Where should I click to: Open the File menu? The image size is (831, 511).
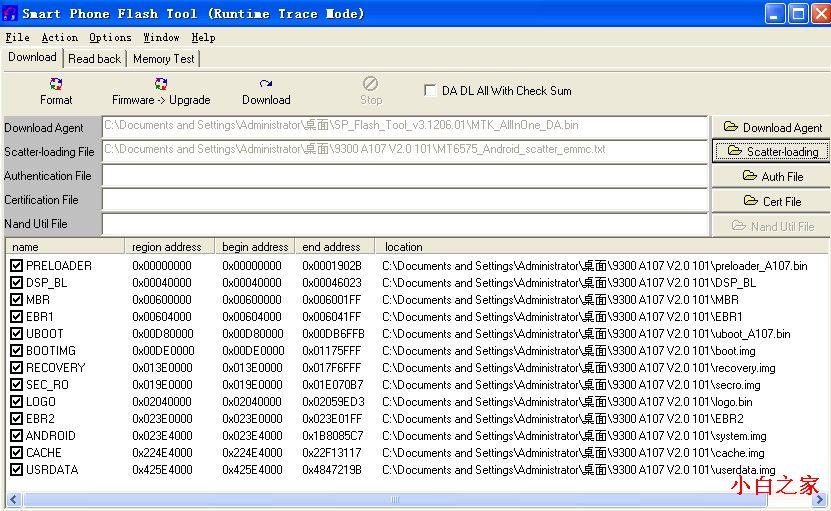point(17,37)
